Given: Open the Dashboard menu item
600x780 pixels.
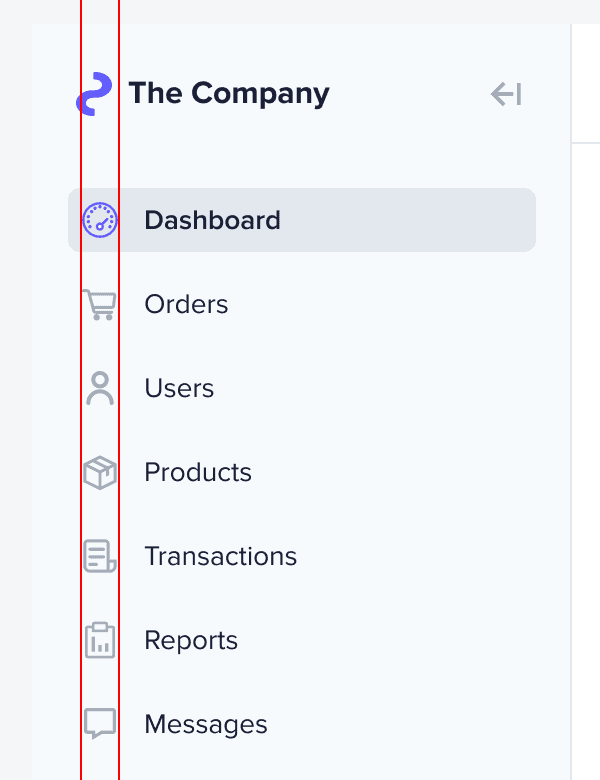Looking at the screenshot, I should [x=212, y=220].
